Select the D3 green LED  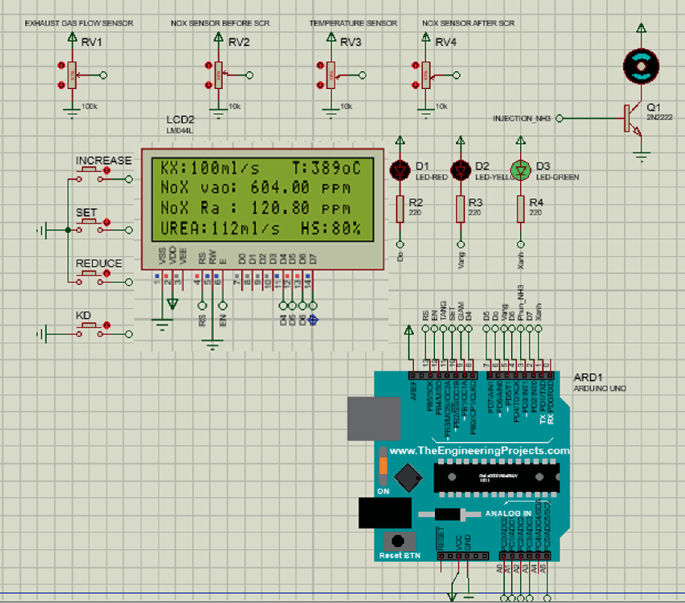pyautogui.click(x=519, y=168)
